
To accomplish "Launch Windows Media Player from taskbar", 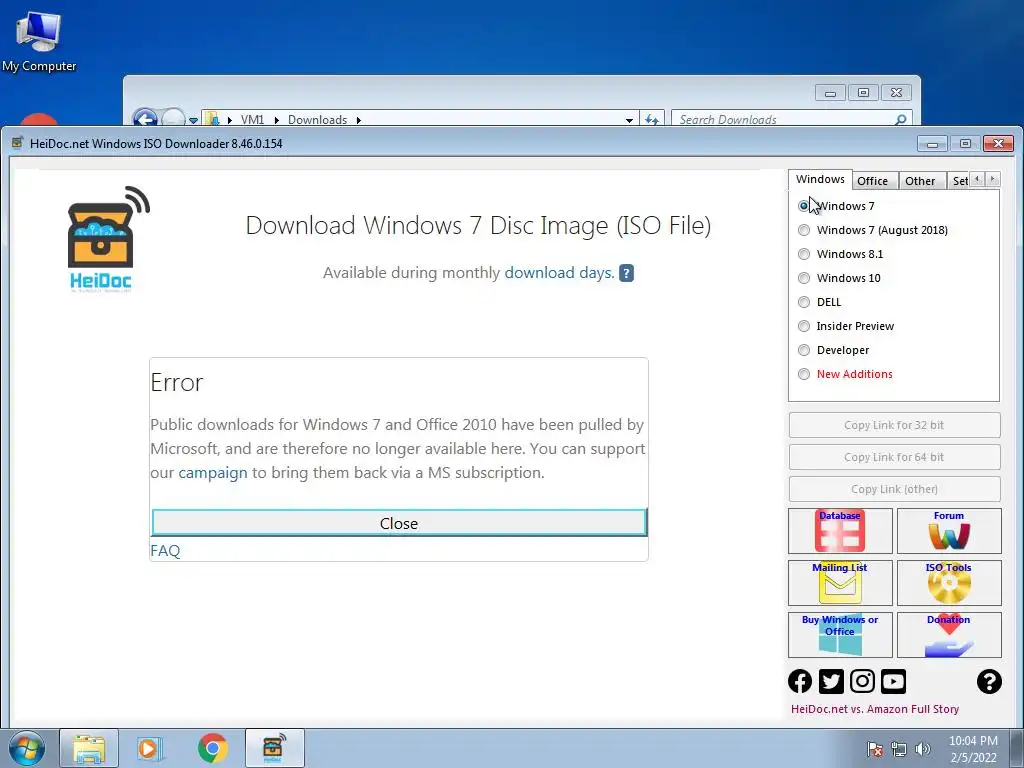I will [x=150, y=748].
